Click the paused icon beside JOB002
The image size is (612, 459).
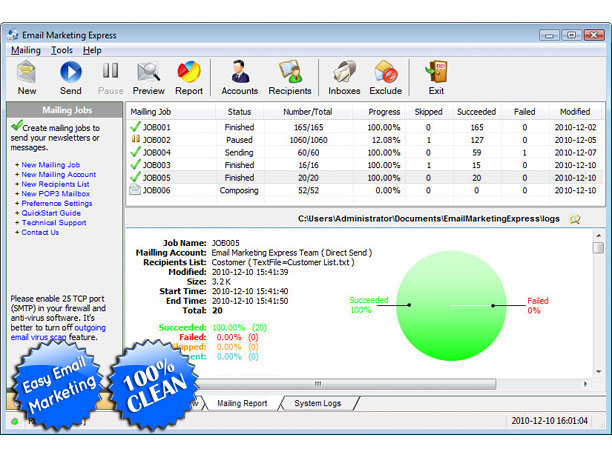135,139
